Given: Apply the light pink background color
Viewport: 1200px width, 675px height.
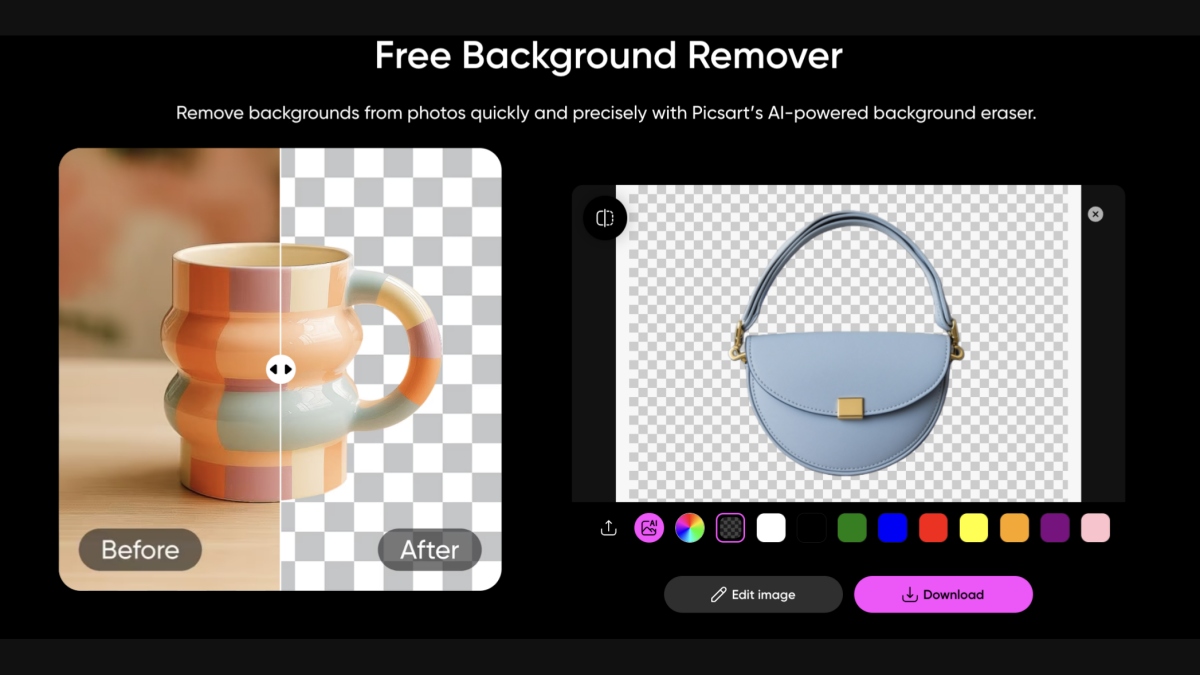Looking at the screenshot, I should 1095,527.
